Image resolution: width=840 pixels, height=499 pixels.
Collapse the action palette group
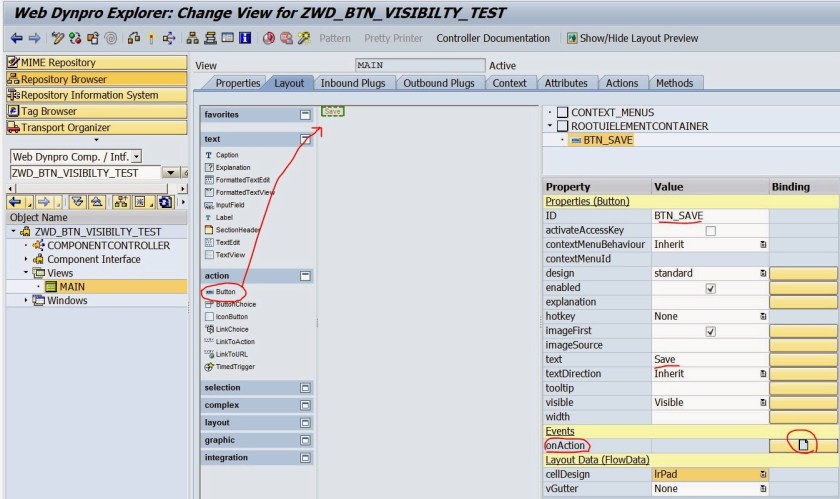pos(305,276)
